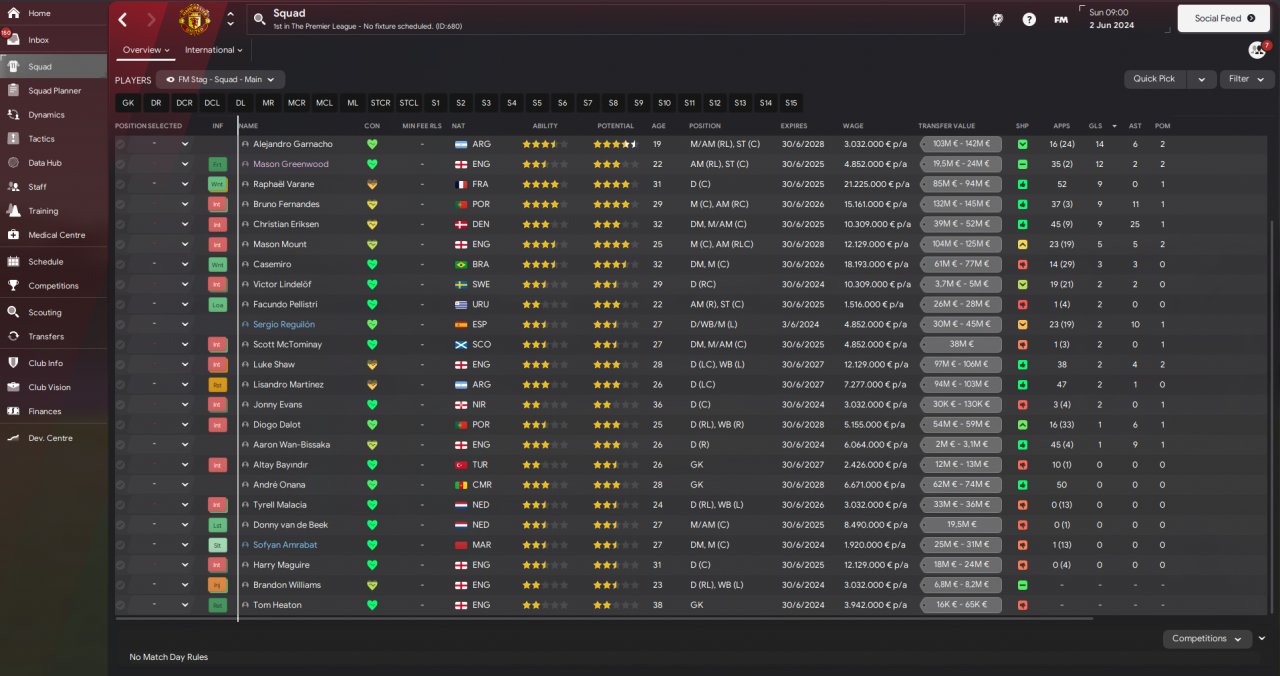Image resolution: width=1280 pixels, height=676 pixels.
Task: Sort by the WAGE column header
Action: tap(853, 126)
